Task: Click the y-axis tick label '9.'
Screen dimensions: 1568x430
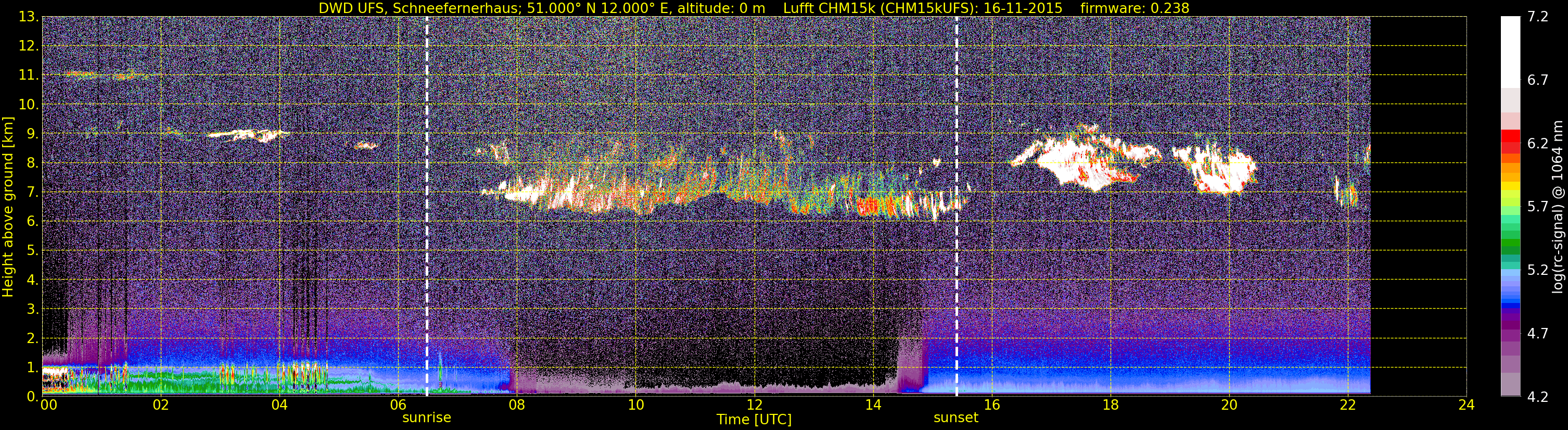Action: point(33,134)
